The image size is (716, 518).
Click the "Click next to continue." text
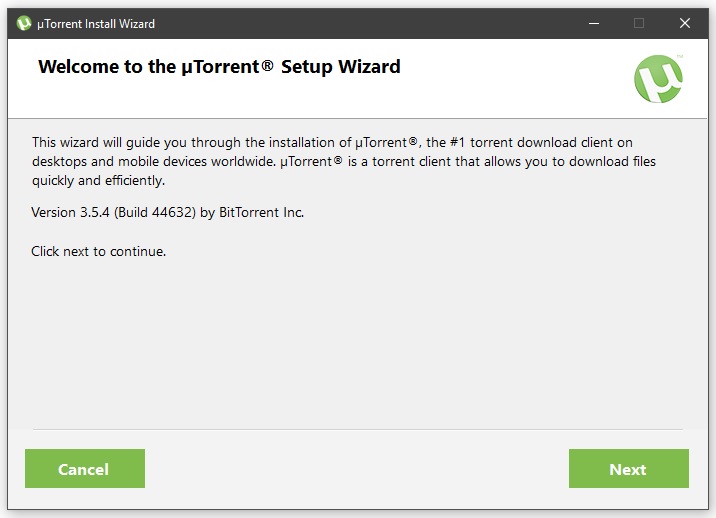[x=99, y=251]
